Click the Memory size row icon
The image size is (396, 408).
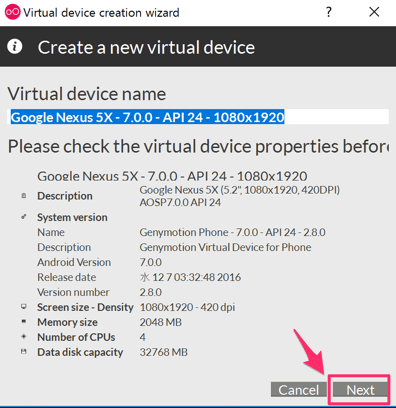click(24, 322)
